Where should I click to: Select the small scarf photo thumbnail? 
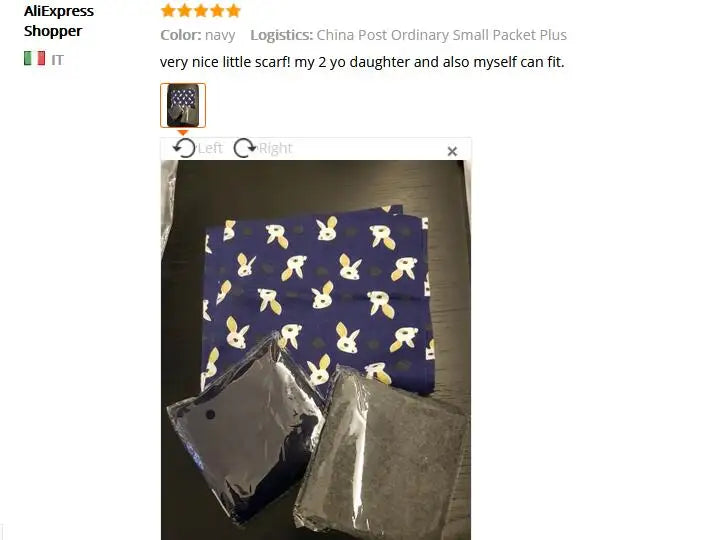183,105
